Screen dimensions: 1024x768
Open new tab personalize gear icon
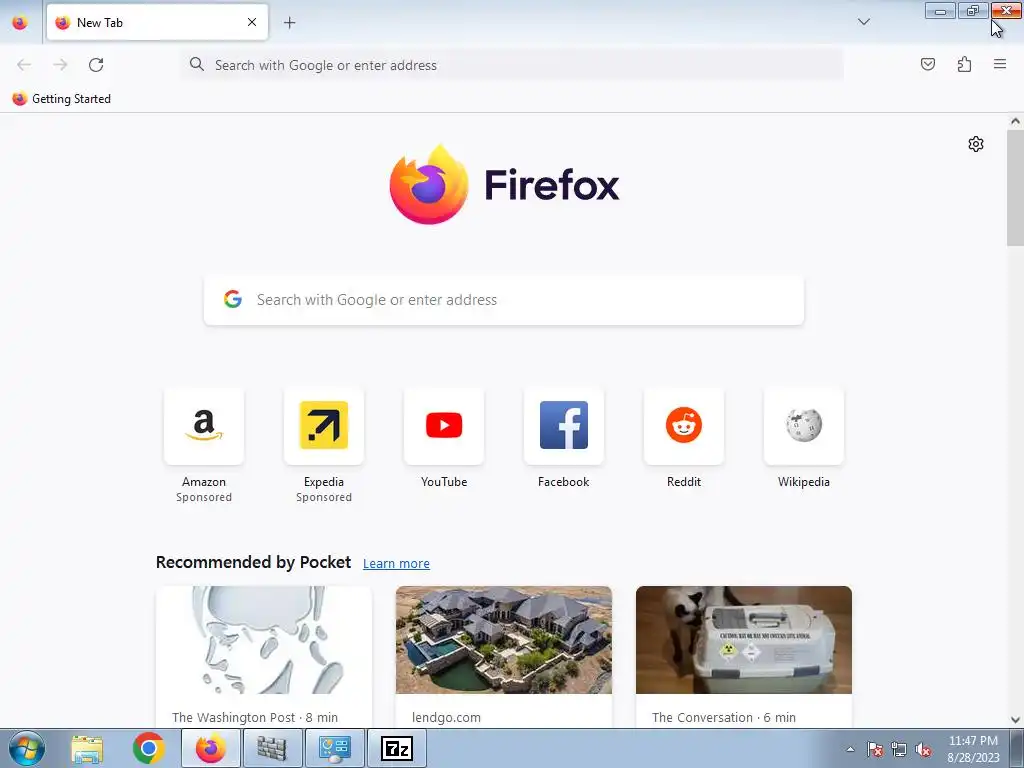tap(976, 144)
